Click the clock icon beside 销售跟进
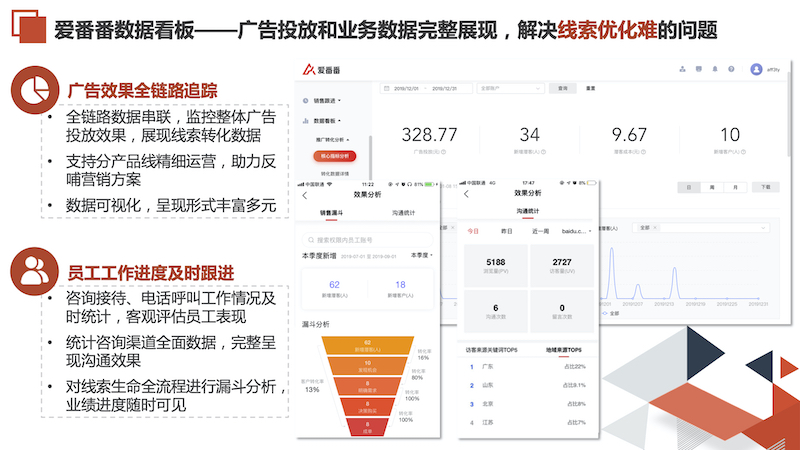The image size is (800, 450). pyautogui.click(x=306, y=101)
